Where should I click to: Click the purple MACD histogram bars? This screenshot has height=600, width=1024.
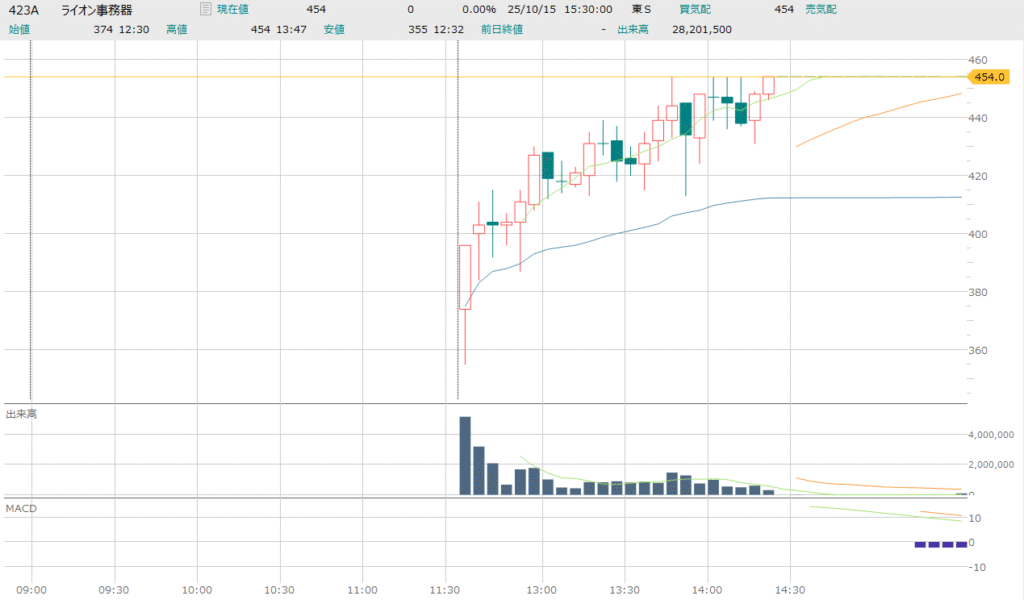click(941, 544)
